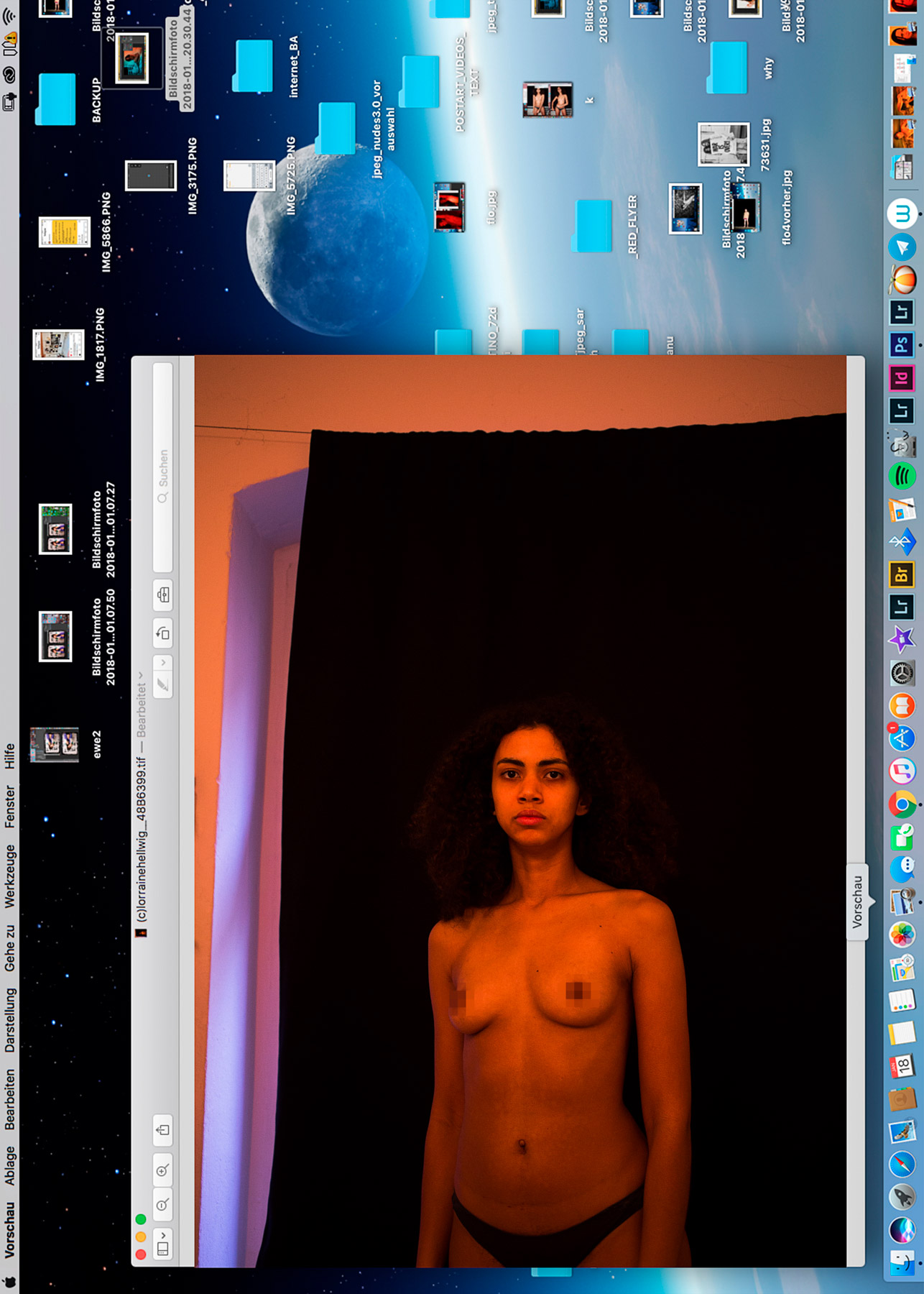Toggle the markup toolbar toolbox button
Viewport: 924px width, 1294px height.
(163, 595)
